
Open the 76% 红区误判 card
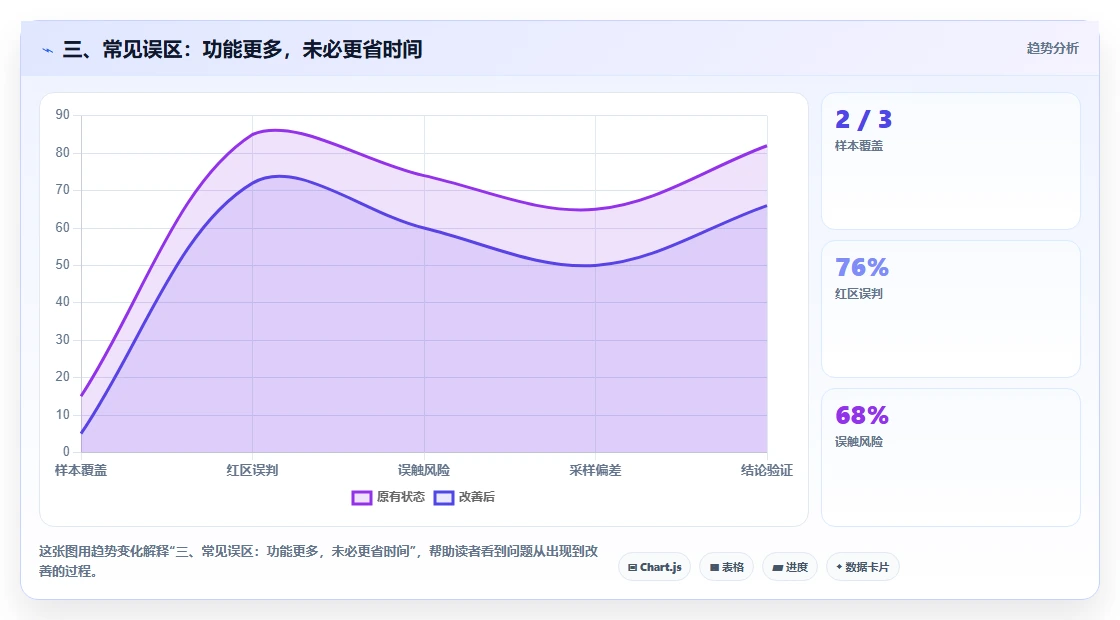click(x=951, y=309)
